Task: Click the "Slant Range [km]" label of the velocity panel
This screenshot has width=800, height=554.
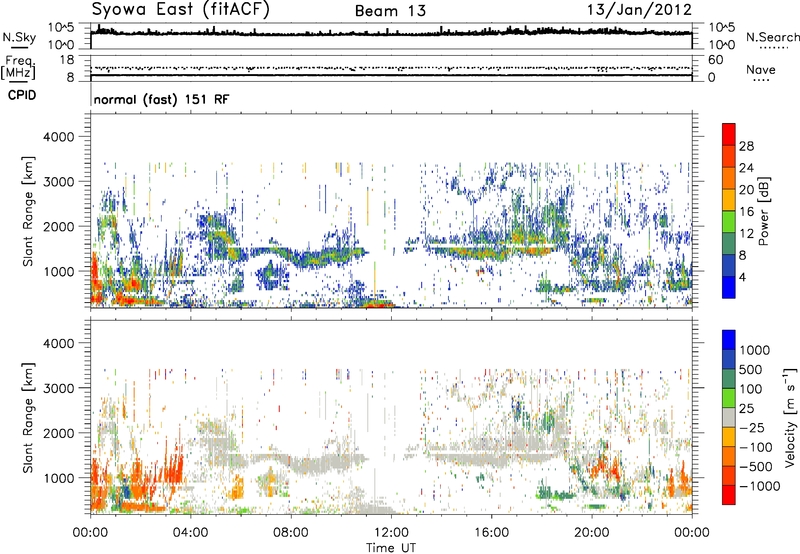Action: coord(28,418)
